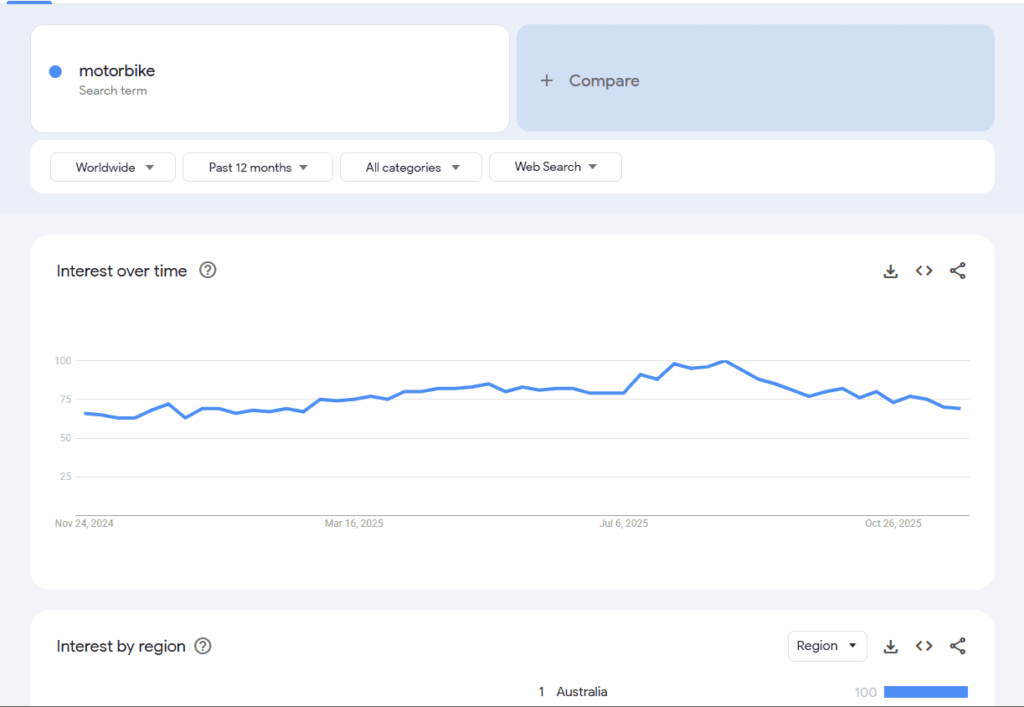Change the Web Search type filter
The image size is (1024, 707).
point(555,167)
